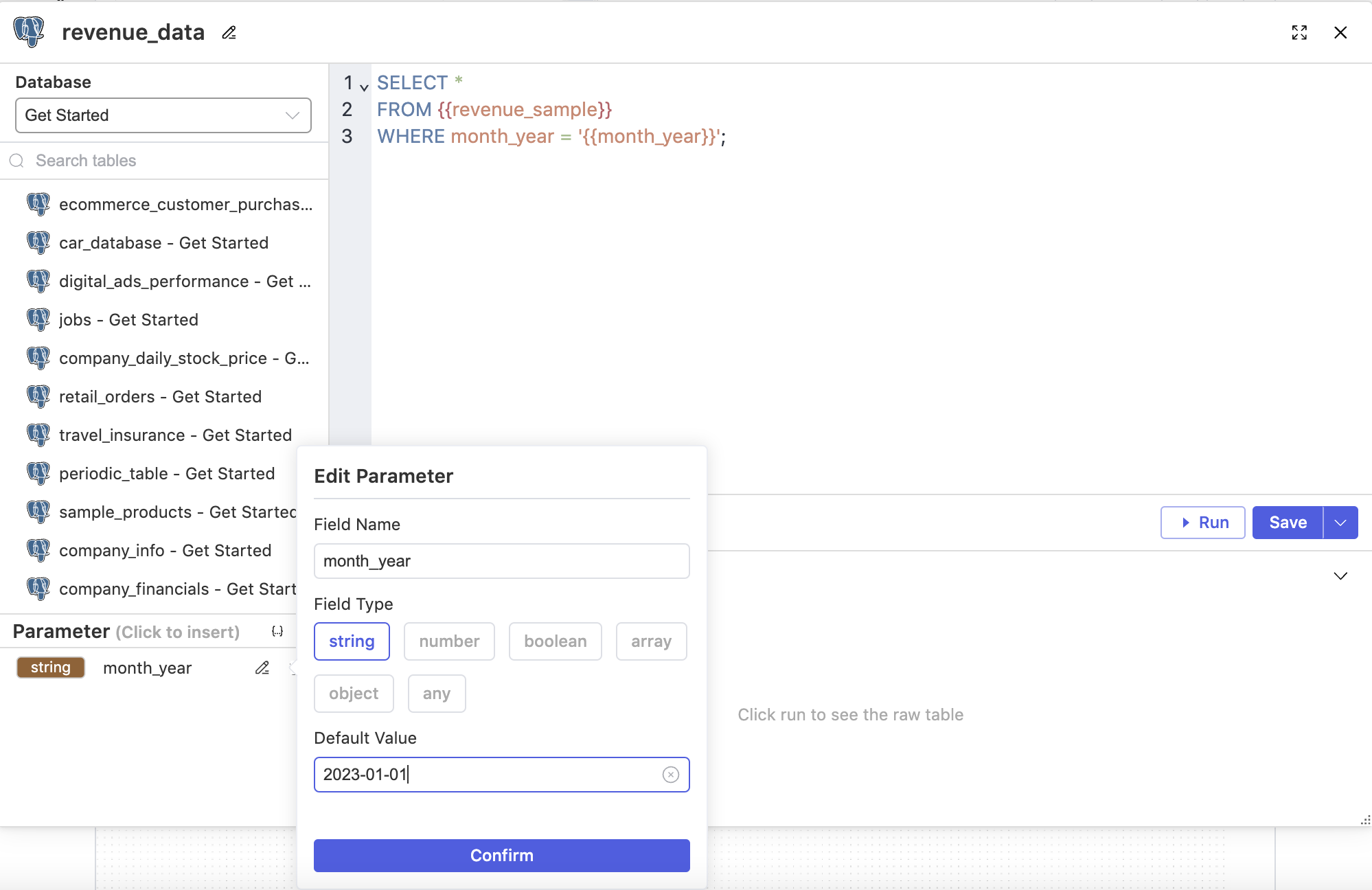Click the PostgreSQL icon beside jobs table
Image resolution: width=1372 pixels, height=890 pixels.
pyautogui.click(x=38, y=319)
